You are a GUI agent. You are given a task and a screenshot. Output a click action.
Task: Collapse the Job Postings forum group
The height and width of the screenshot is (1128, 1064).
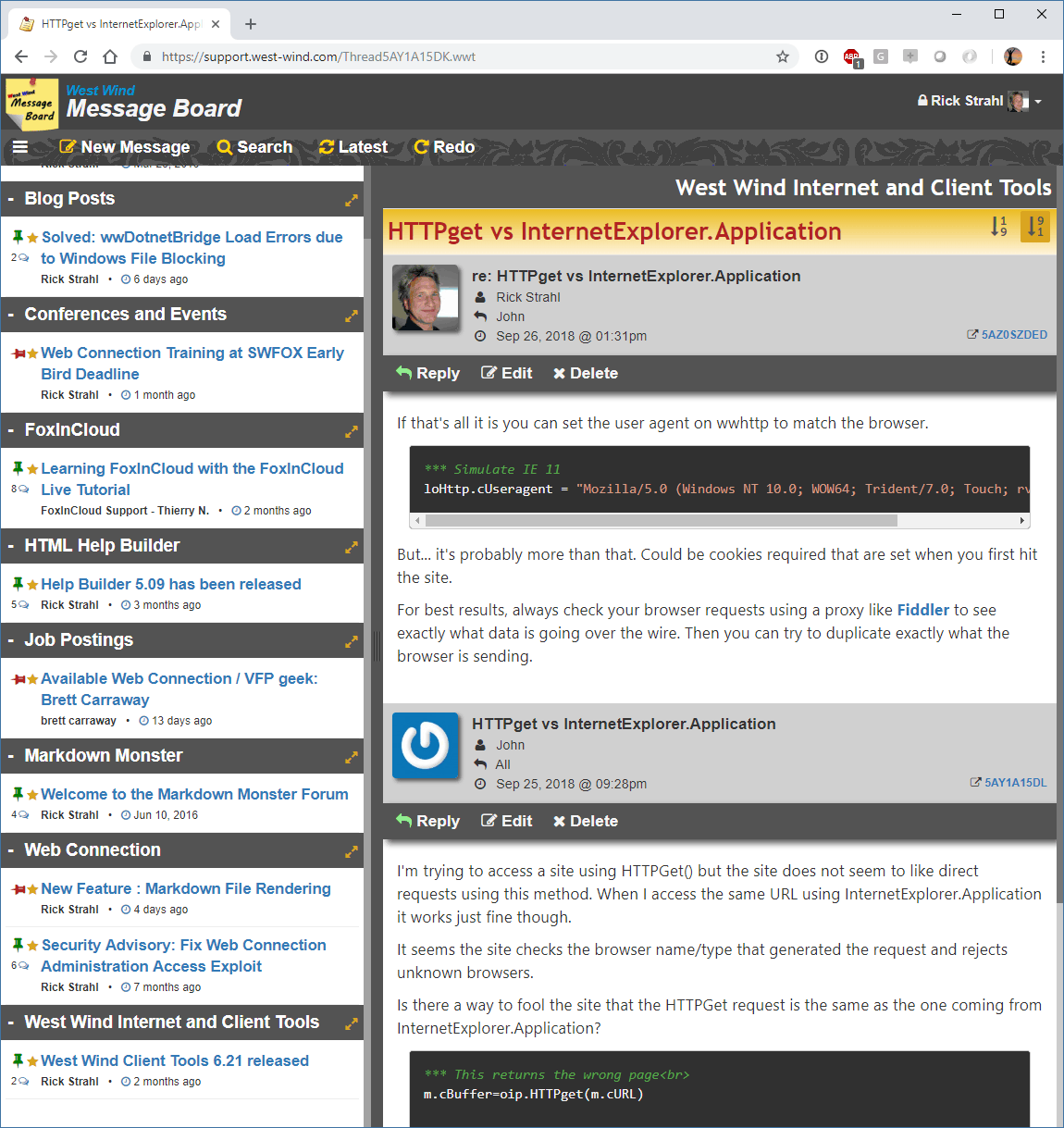(11, 640)
